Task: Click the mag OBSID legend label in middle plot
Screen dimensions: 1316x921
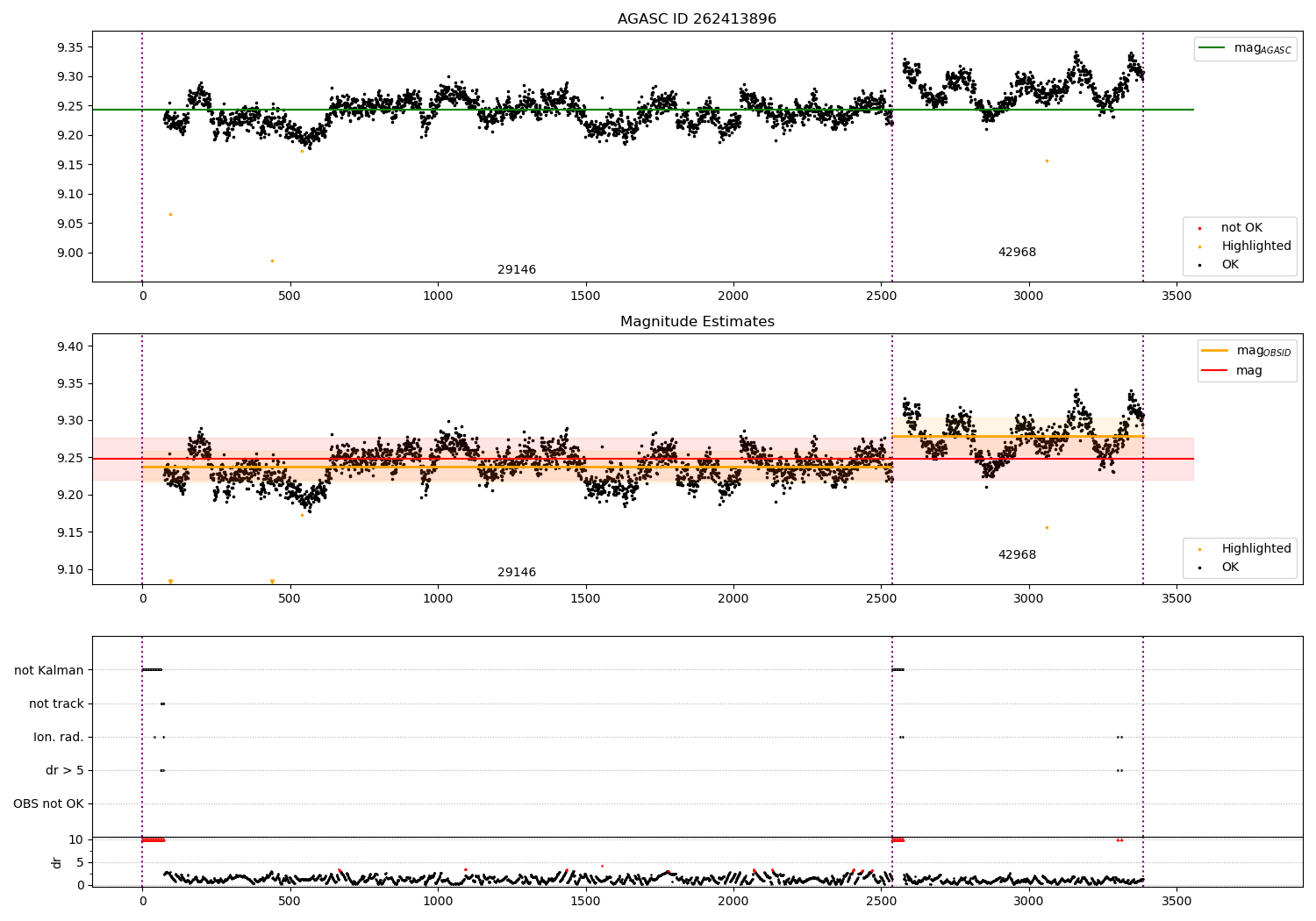Action: [1264, 351]
